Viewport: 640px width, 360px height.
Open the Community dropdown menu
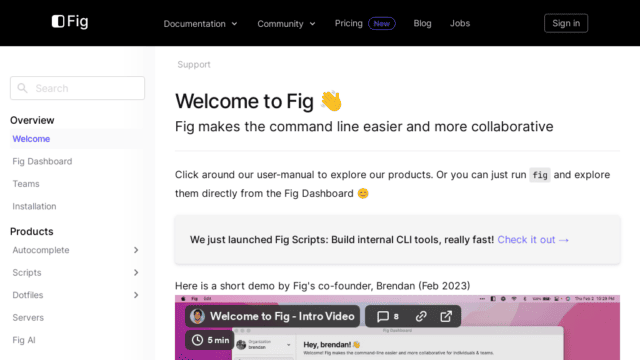click(x=286, y=24)
